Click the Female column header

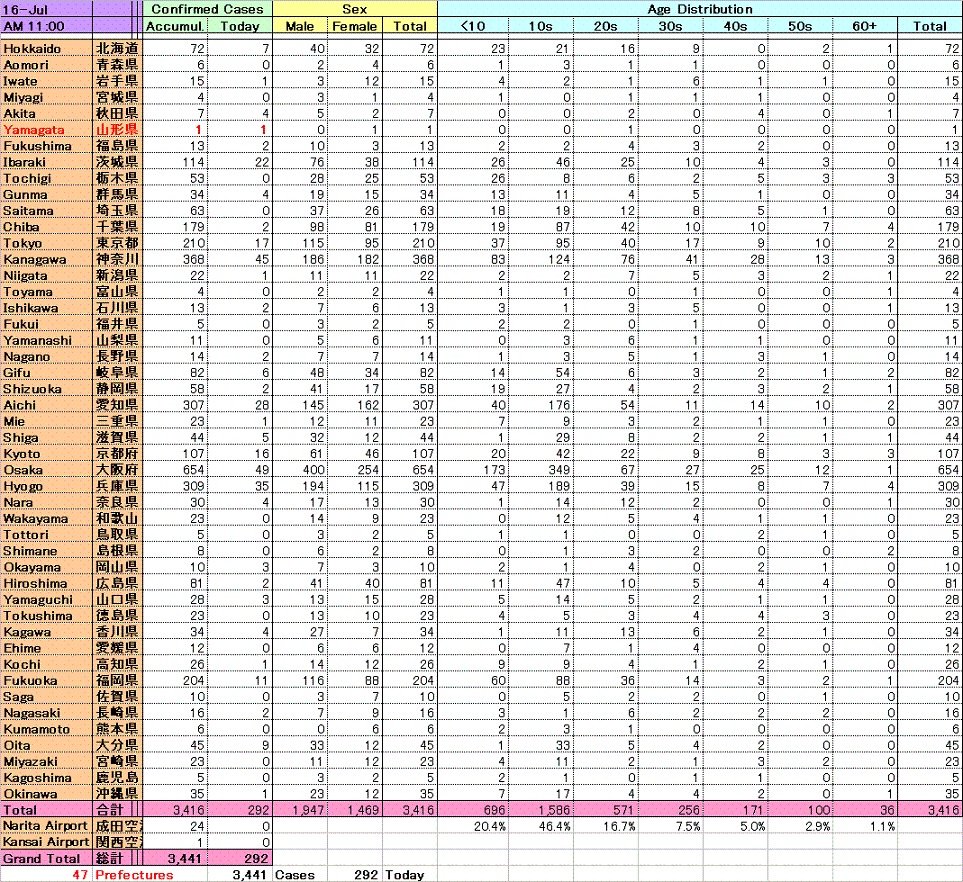(355, 25)
